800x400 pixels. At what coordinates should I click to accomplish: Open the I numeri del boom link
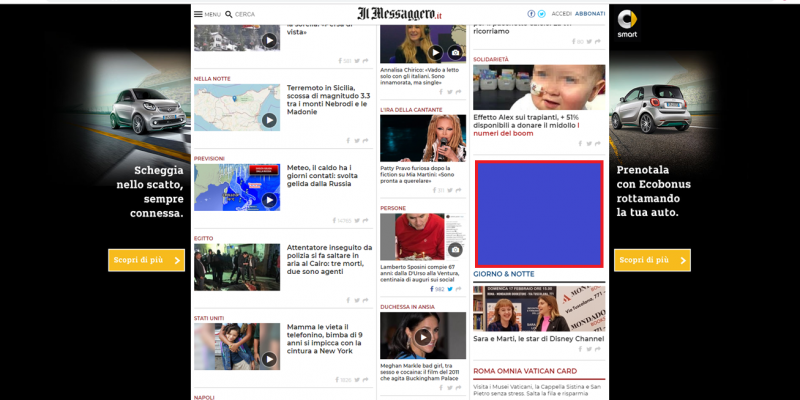tap(527, 129)
